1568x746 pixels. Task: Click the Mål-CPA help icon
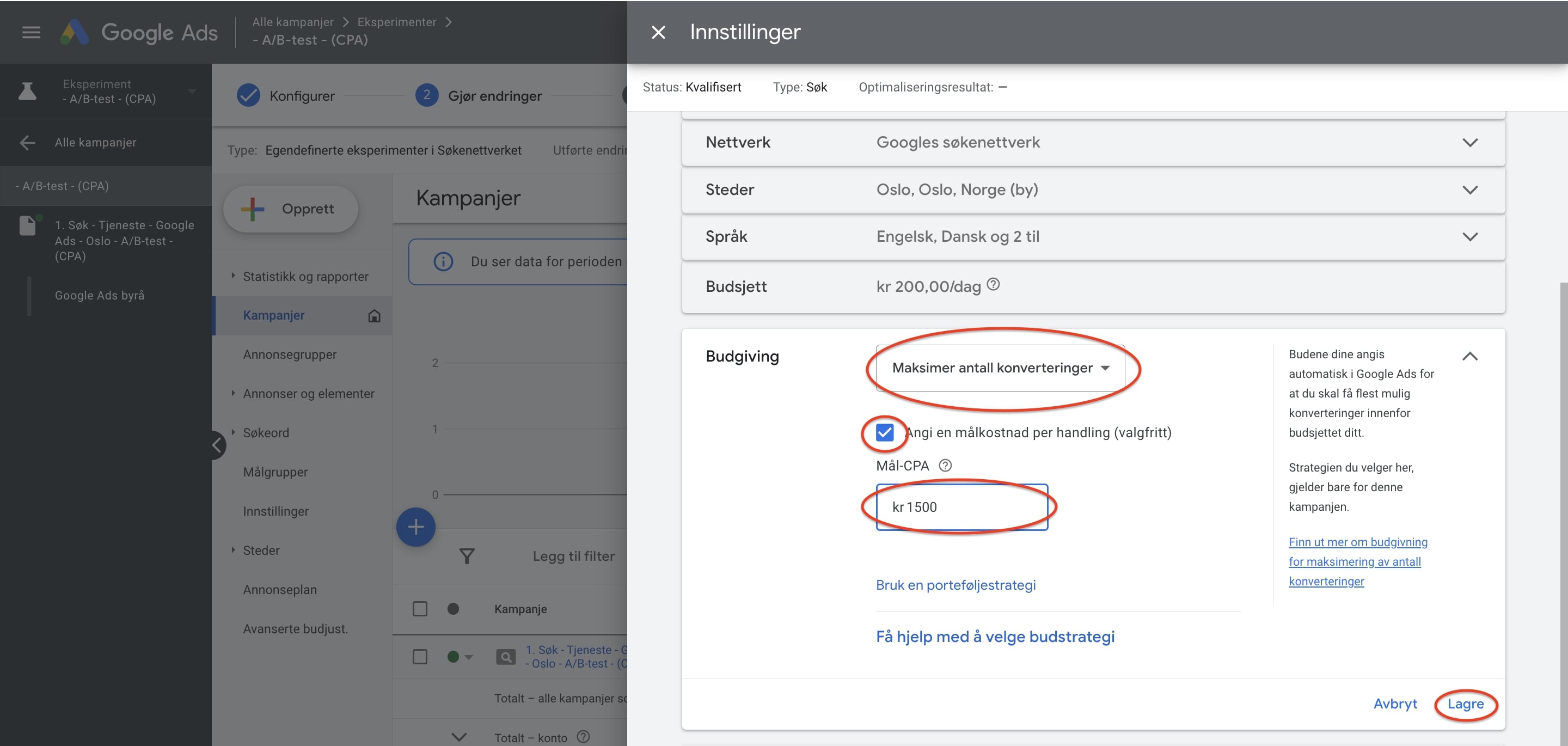945,466
